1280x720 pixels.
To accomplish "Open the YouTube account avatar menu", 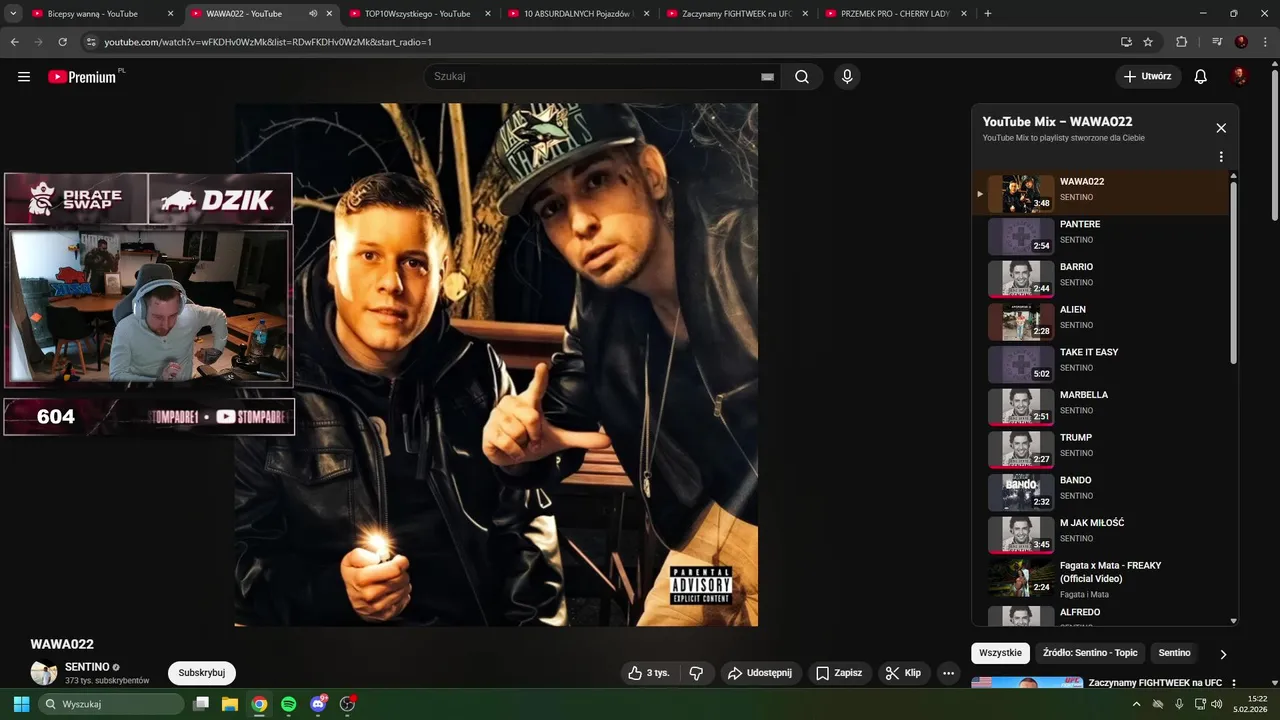I will 1239,77.
